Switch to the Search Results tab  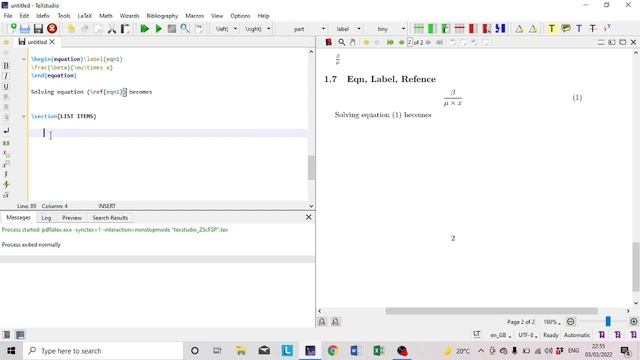110,218
